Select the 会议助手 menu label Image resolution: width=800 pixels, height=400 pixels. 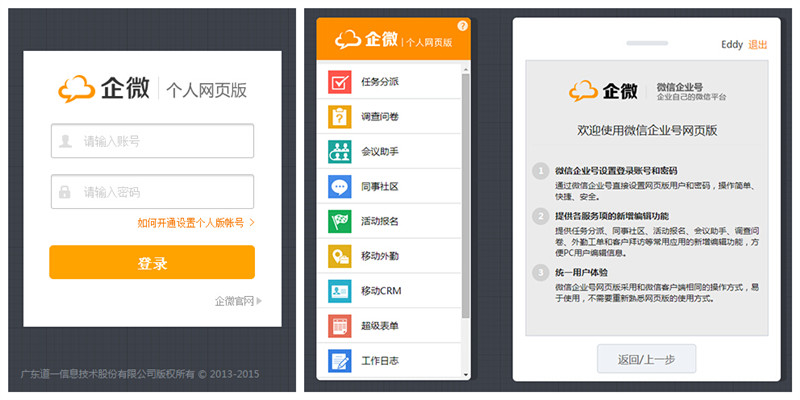[380, 152]
